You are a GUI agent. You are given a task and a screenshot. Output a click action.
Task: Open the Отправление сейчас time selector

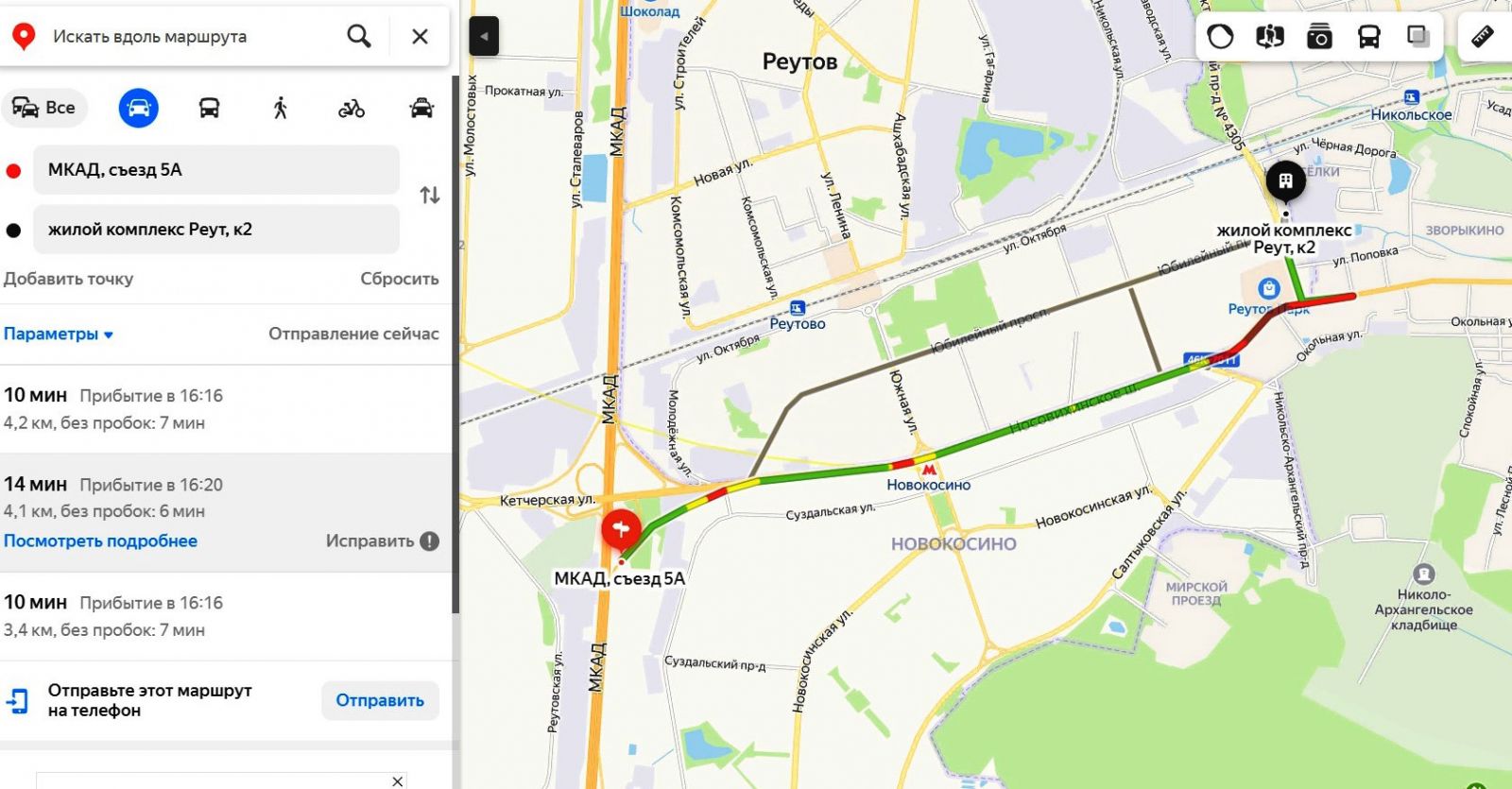click(353, 334)
